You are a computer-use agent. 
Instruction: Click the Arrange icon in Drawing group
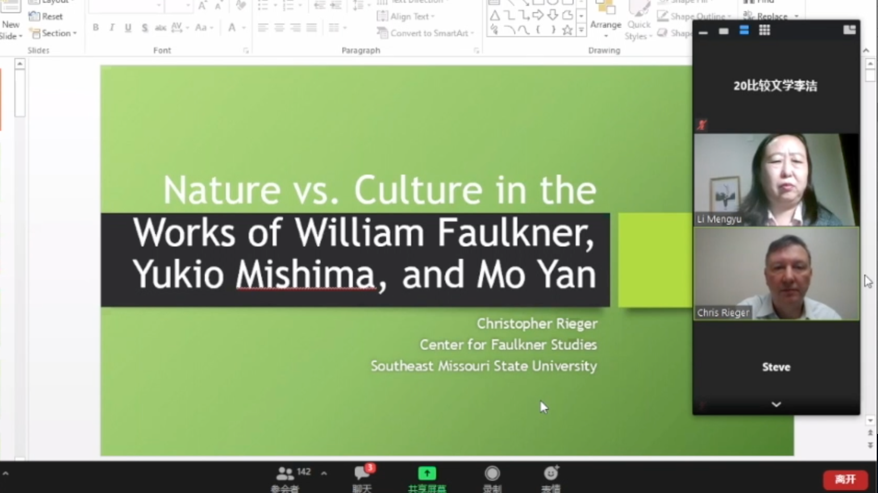(605, 16)
